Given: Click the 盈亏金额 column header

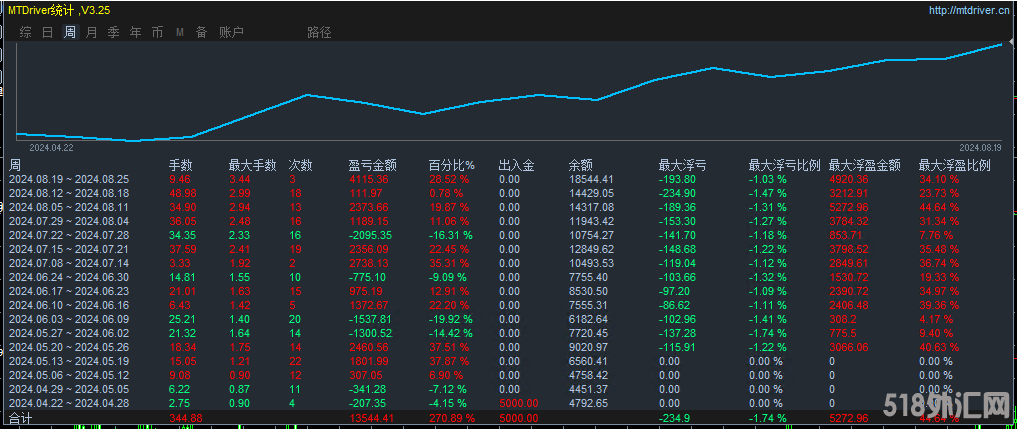Looking at the screenshot, I should pyautogui.click(x=373, y=165).
